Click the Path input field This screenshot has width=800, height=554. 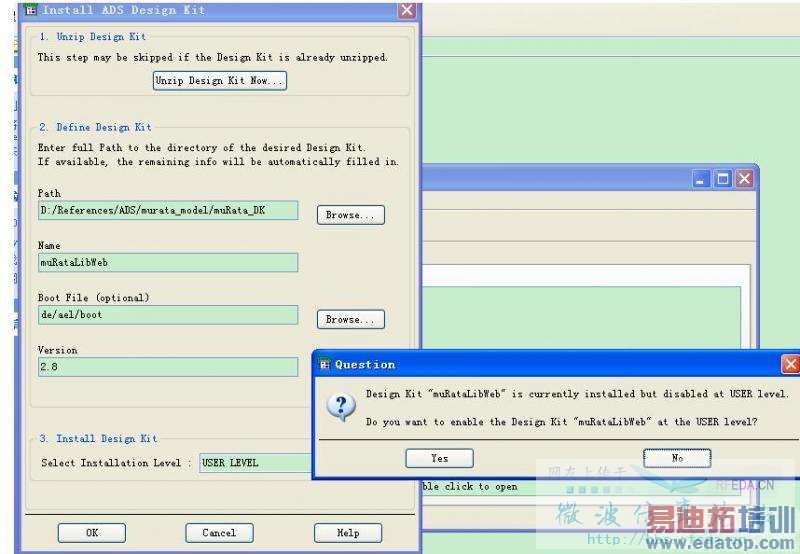(x=168, y=210)
